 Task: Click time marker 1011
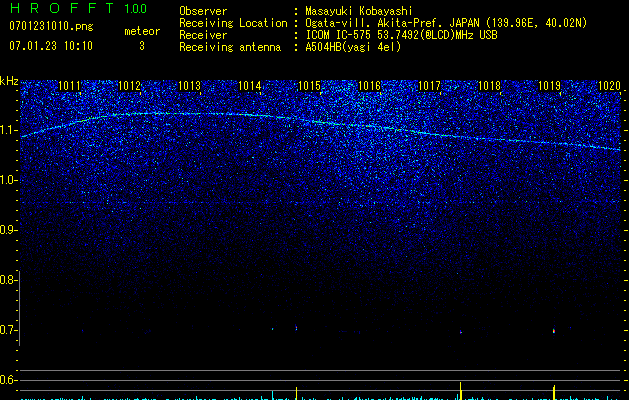coord(69,86)
